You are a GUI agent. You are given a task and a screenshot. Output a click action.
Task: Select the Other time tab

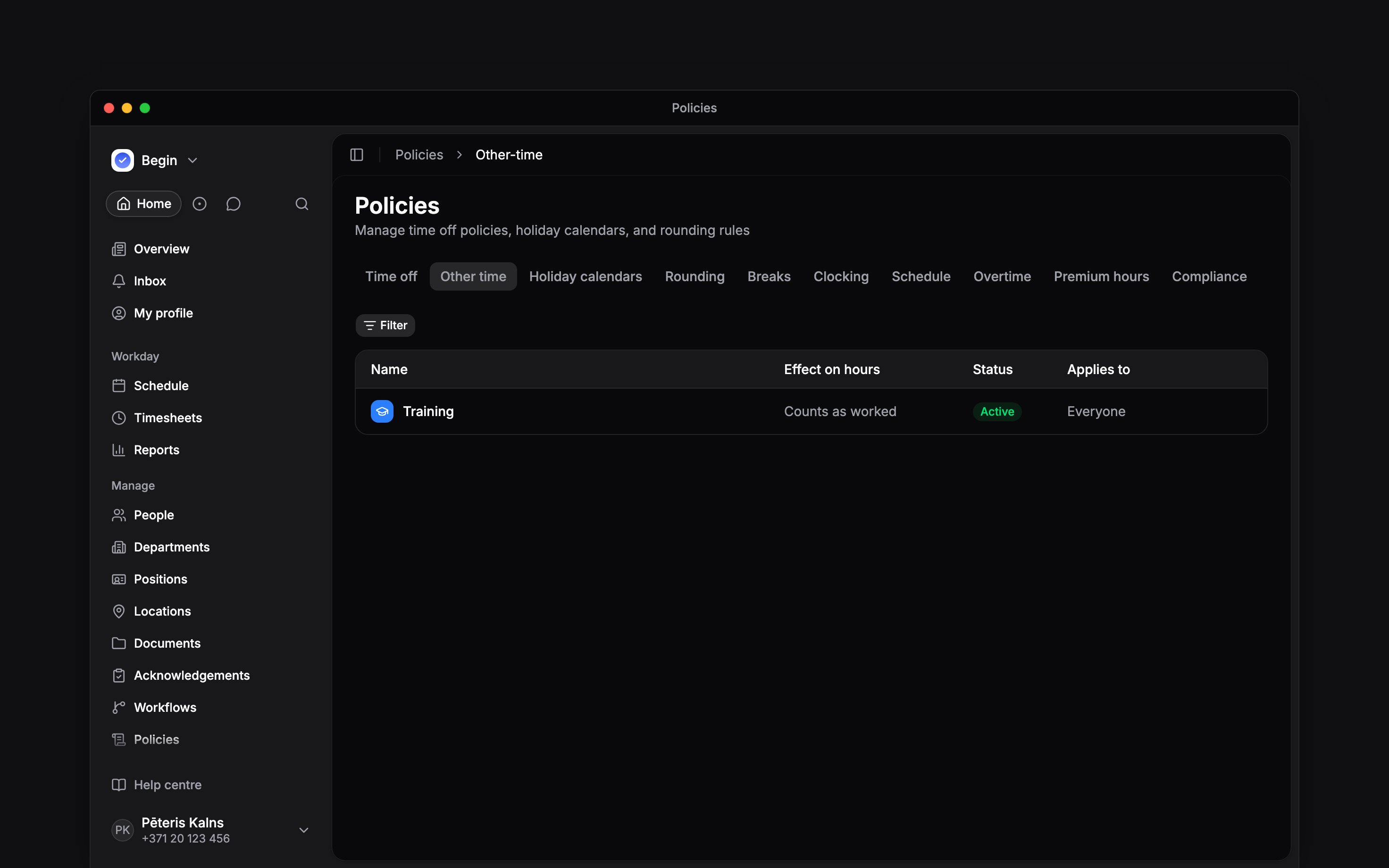point(473,277)
